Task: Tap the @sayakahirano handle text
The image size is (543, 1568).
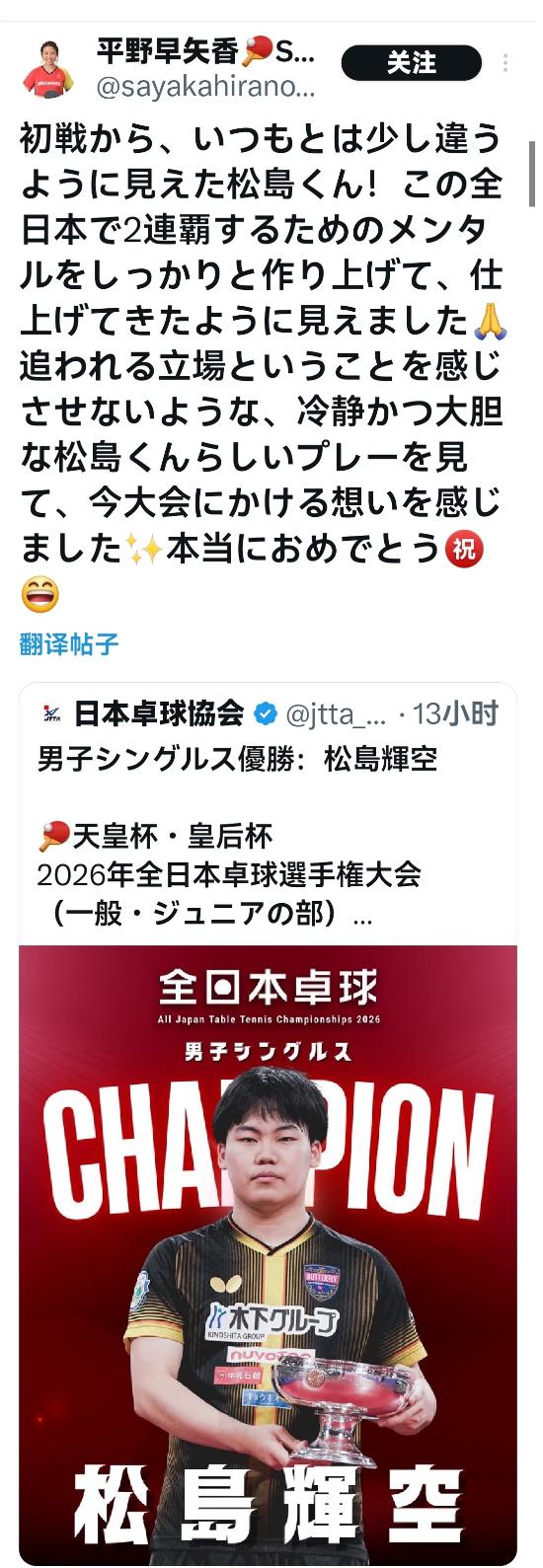Action: 205,87
